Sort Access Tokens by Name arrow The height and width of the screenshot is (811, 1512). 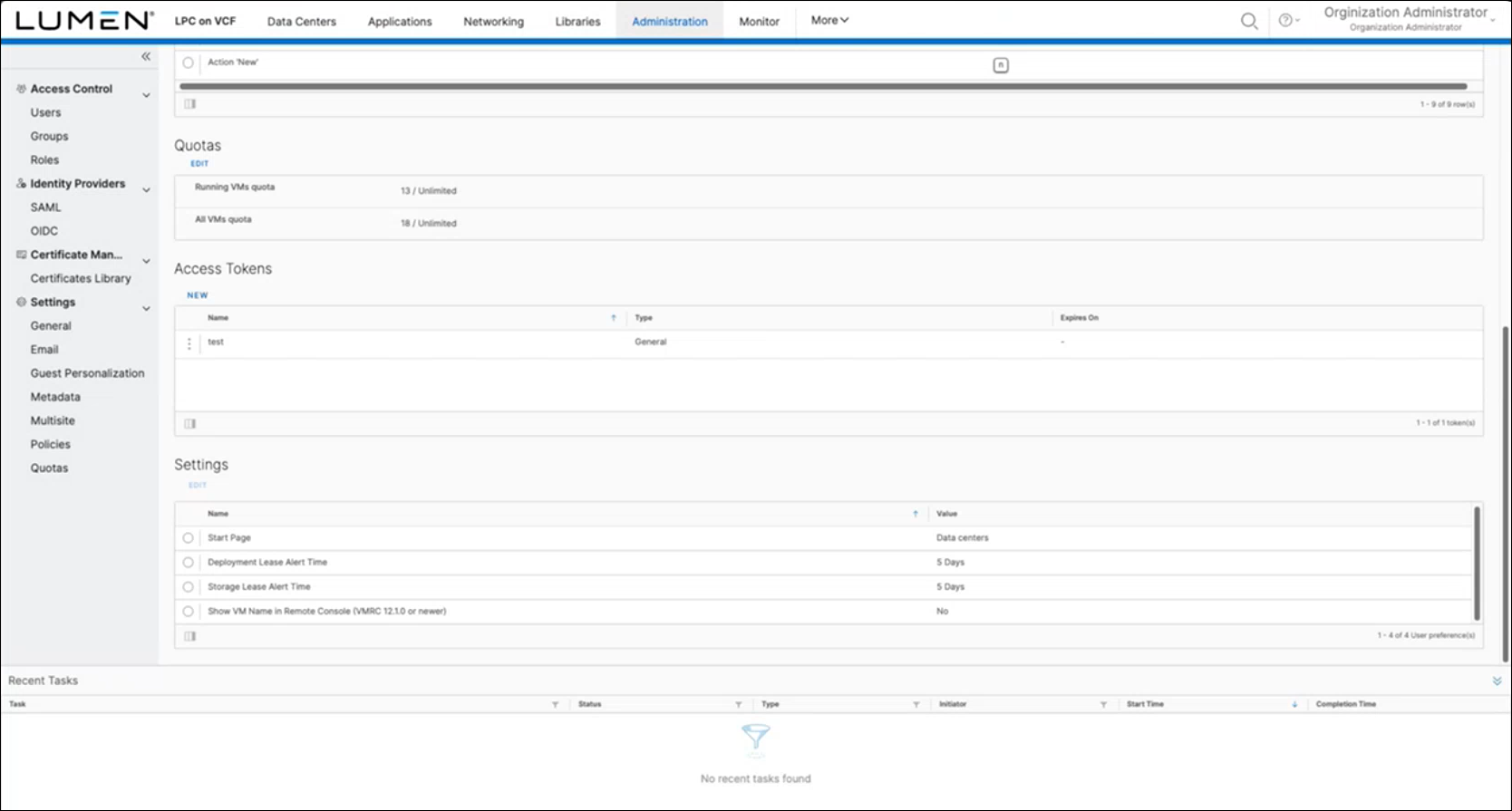click(614, 318)
